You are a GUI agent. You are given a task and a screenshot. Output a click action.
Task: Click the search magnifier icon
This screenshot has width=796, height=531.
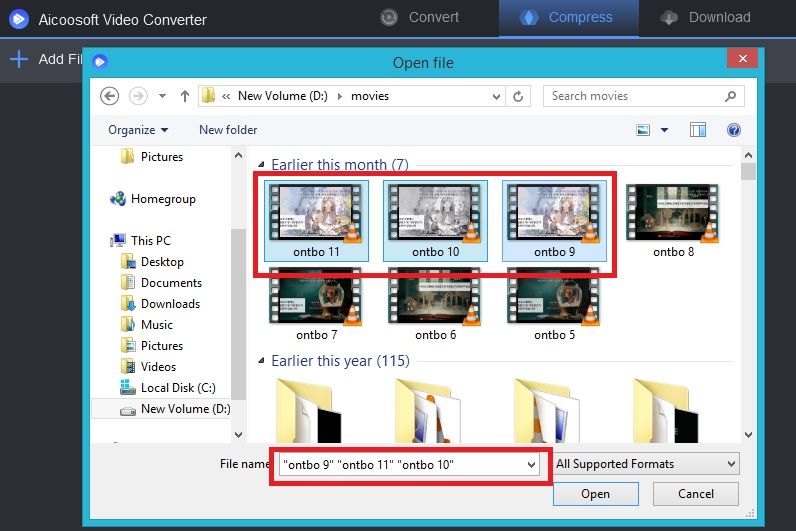coord(731,96)
